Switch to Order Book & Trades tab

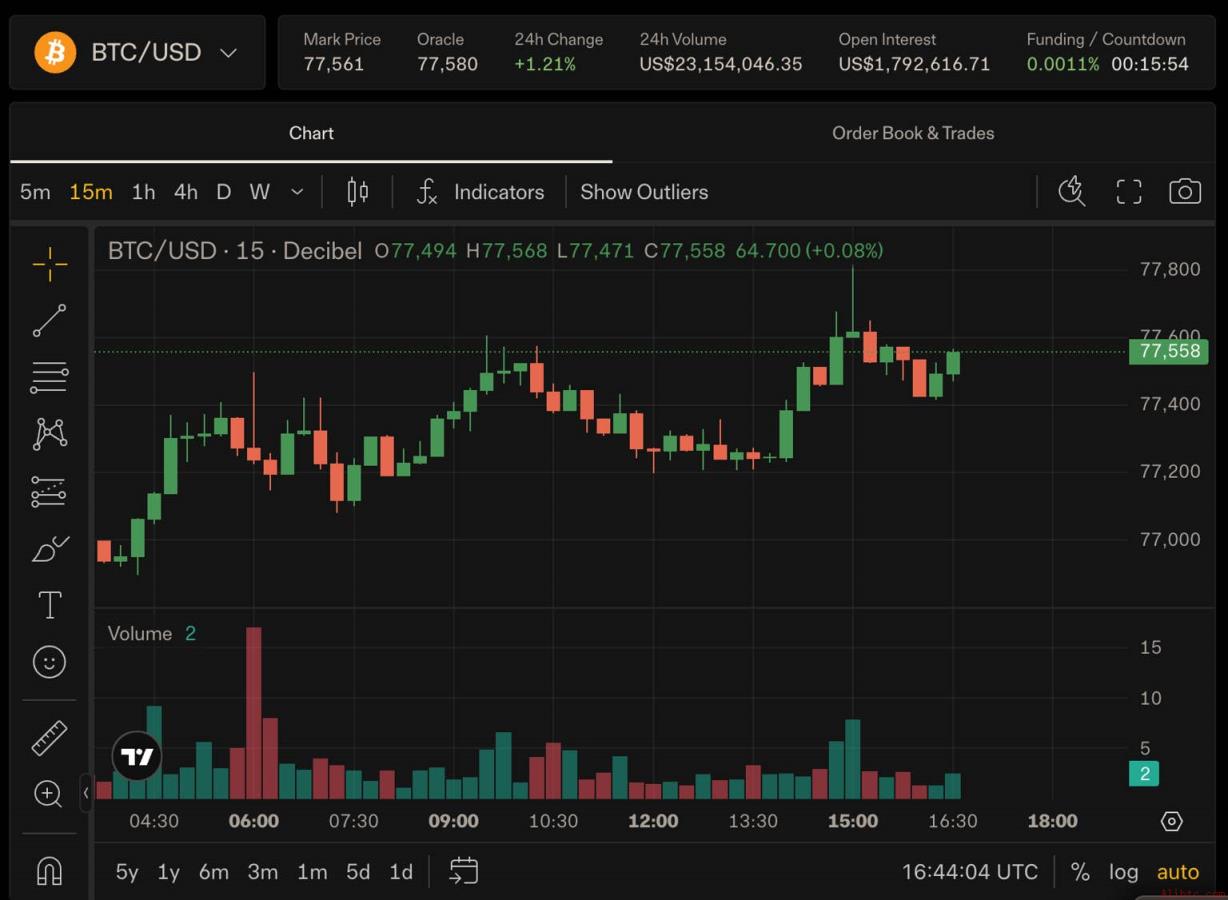pos(913,133)
